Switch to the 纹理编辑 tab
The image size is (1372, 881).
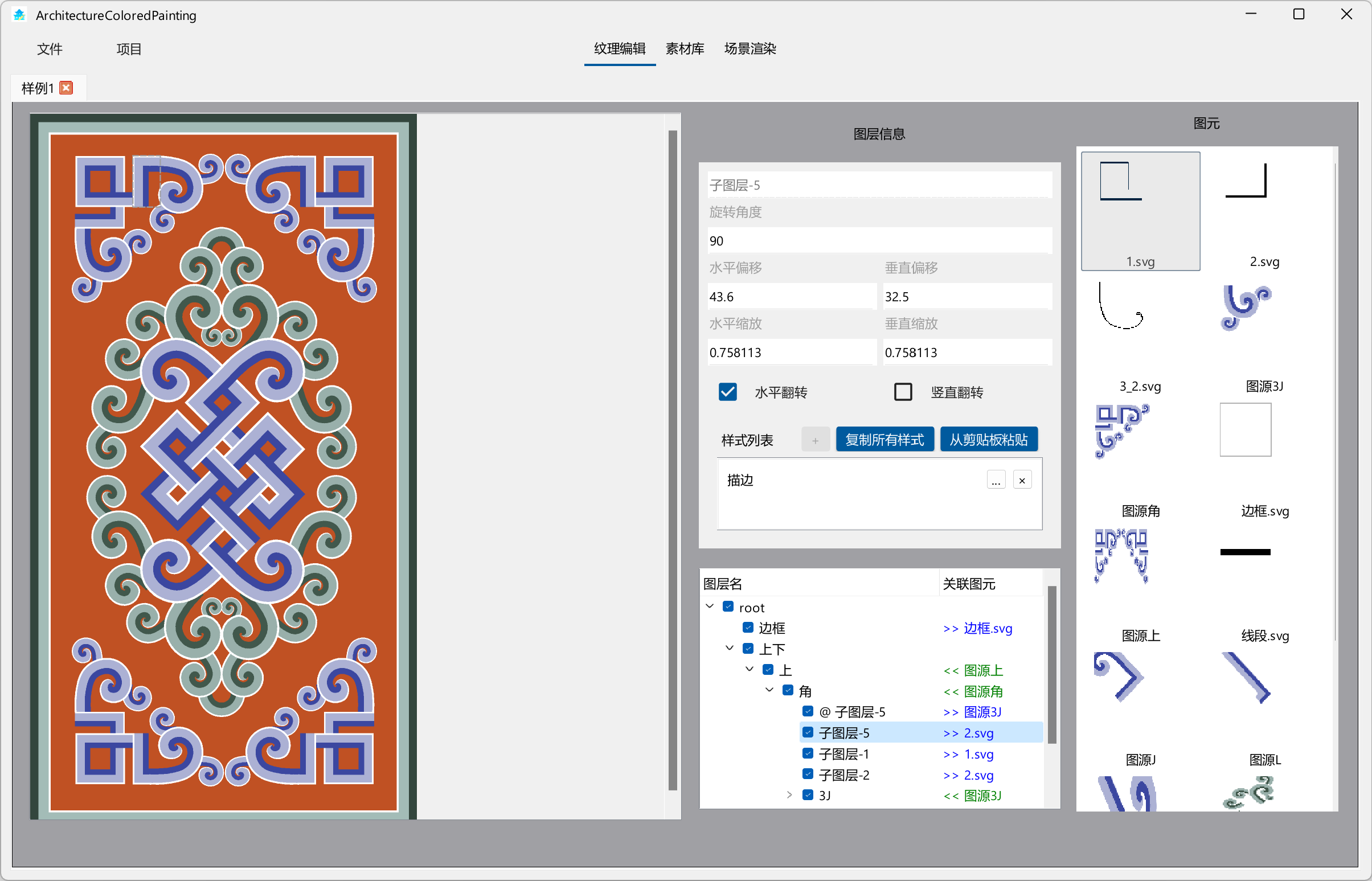[x=620, y=48]
